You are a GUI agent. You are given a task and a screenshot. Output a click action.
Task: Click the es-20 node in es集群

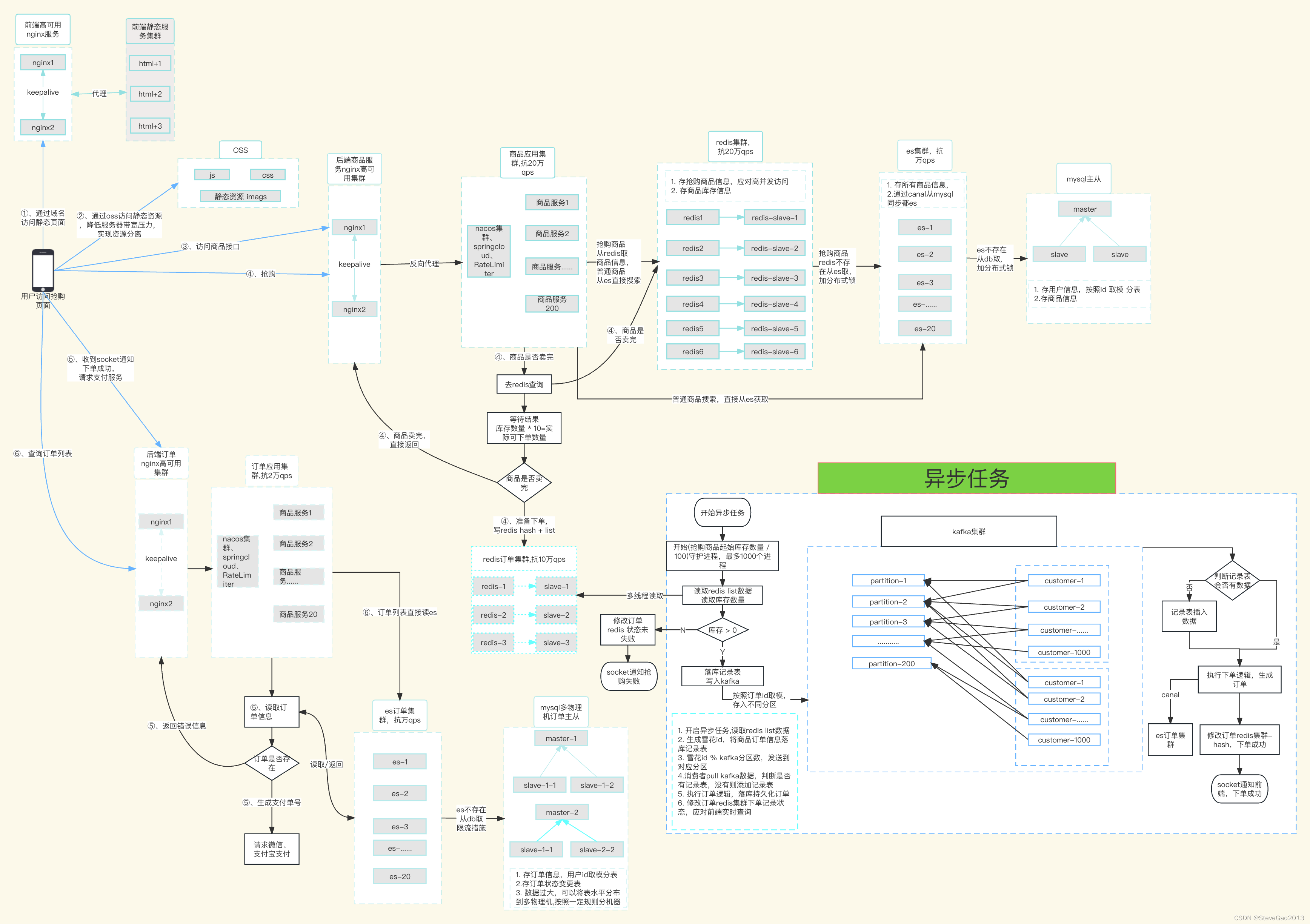point(924,329)
